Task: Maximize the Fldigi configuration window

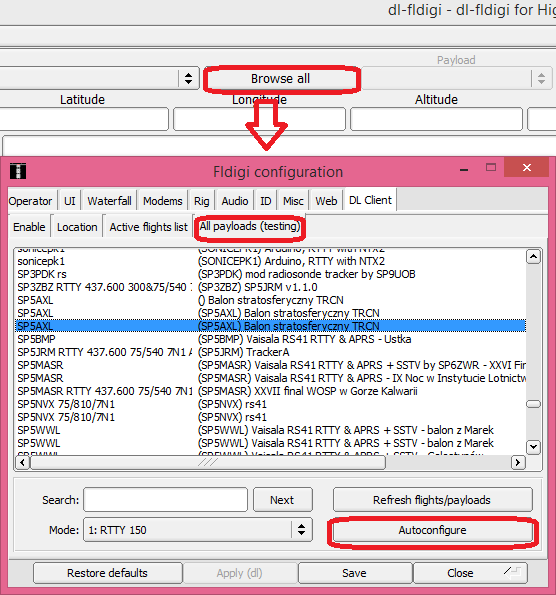Action: [x=491, y=167]
